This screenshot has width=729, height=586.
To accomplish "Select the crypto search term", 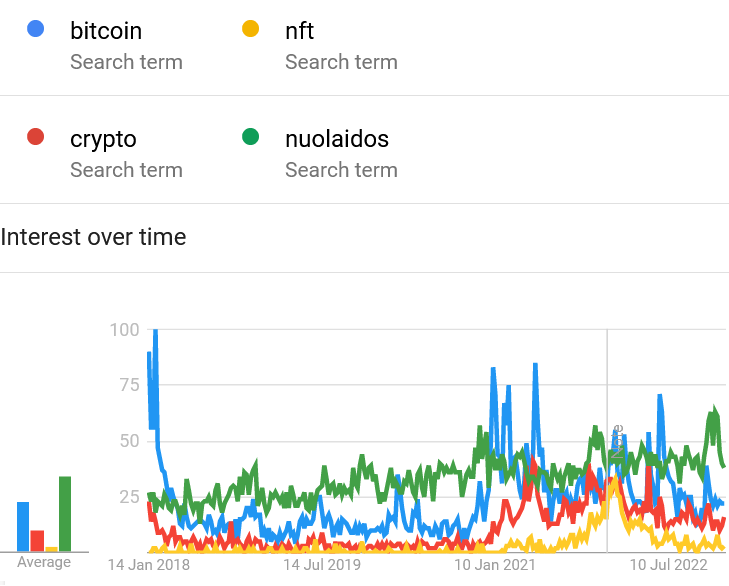I will [x=103, y=139].
